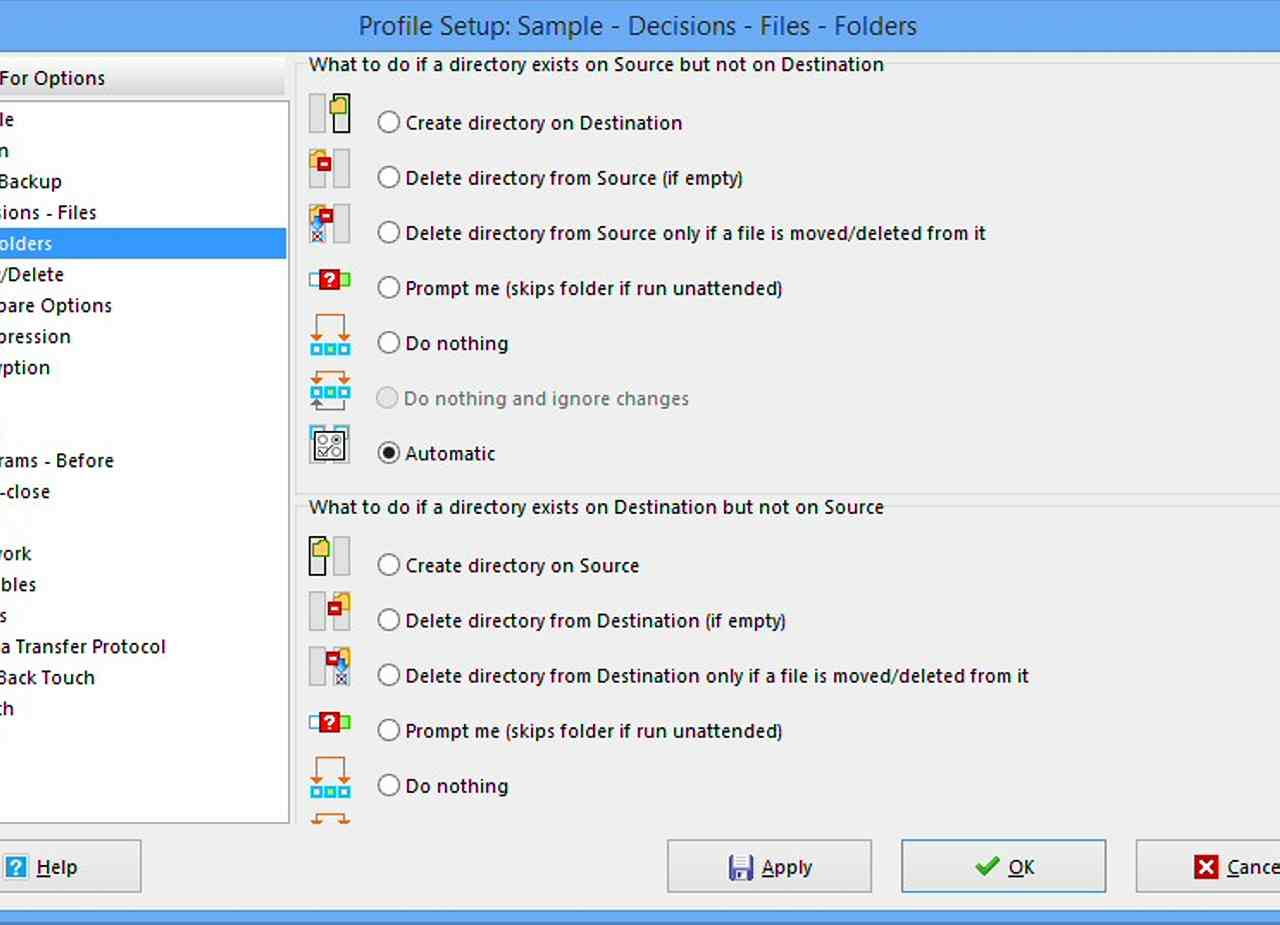Open the Compare Options settings page
The height and width of the screenshot is (925, 1280).
[x=56, y=306]
